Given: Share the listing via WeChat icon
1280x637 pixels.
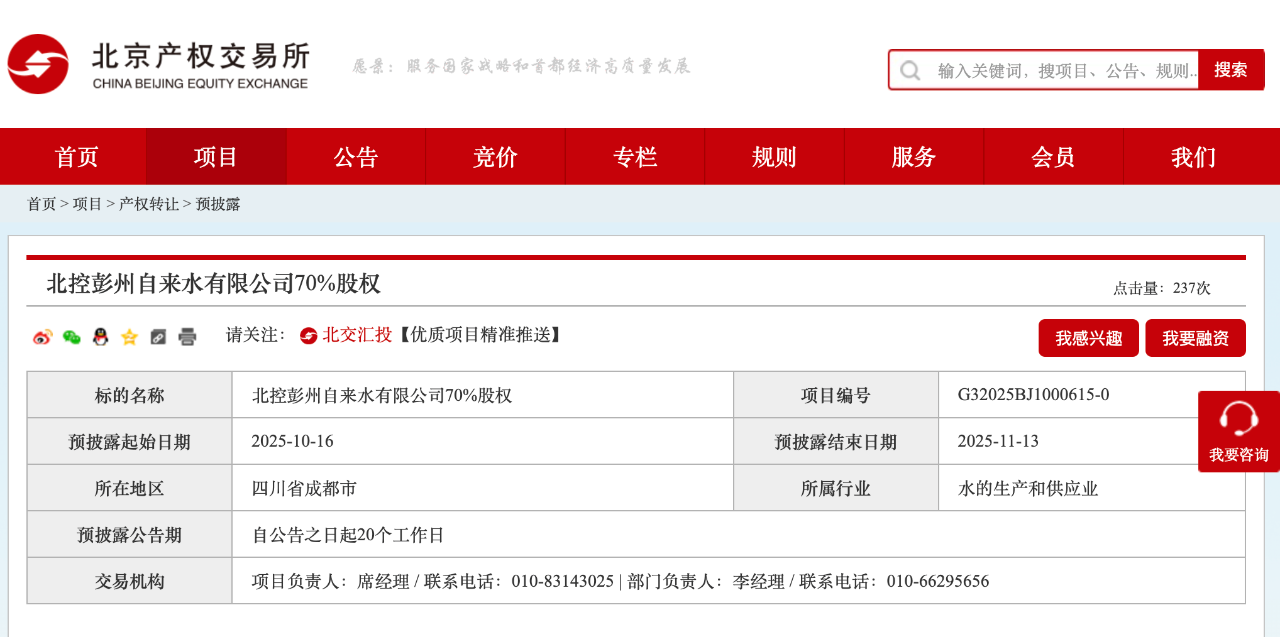Looking at the screenshot, I should coord(71,337).
